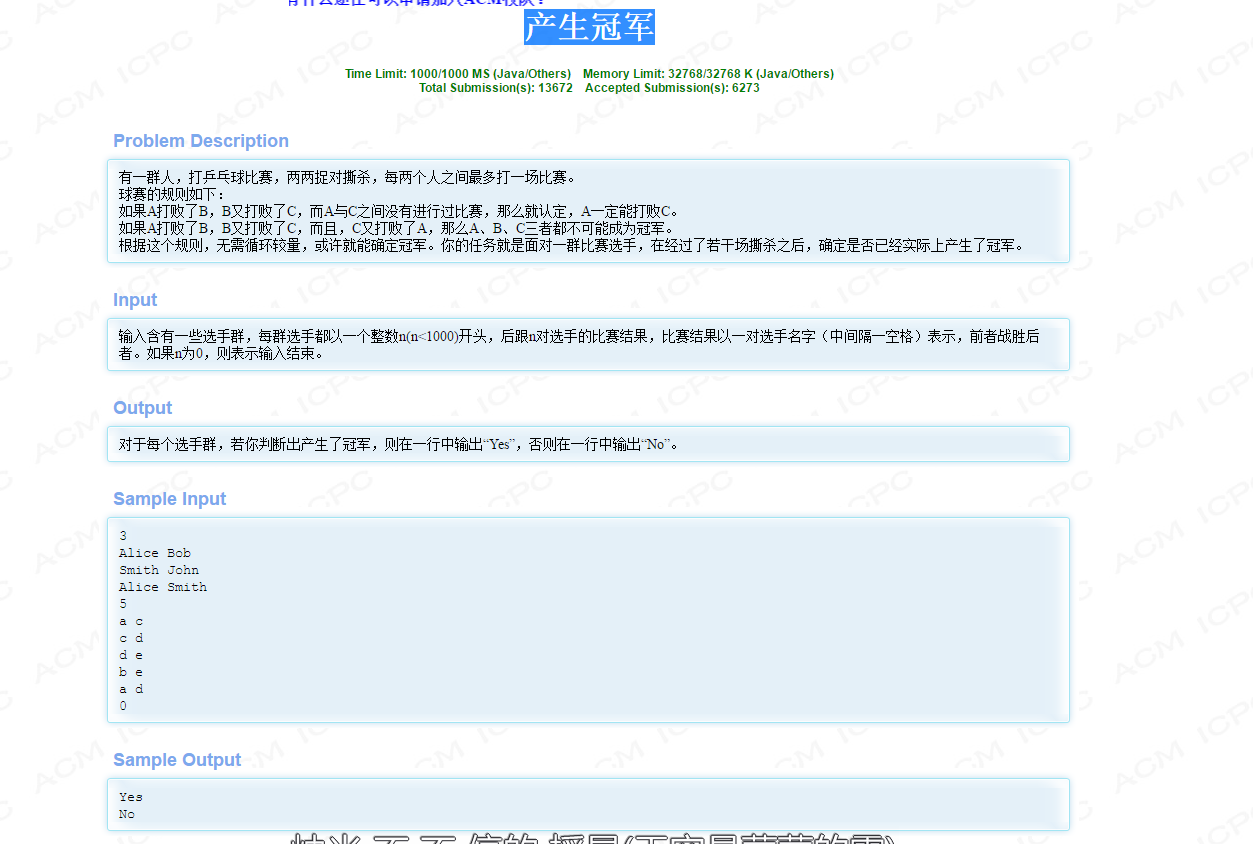
Task: Click No in the Sample Output box
Action: [x=127, y=814]
